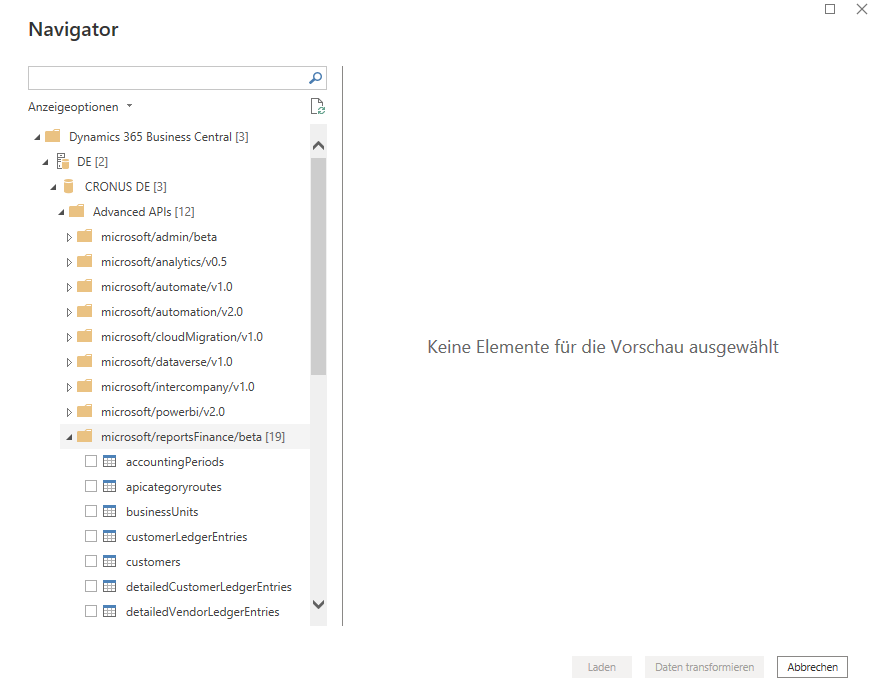Screen dimensions: 874x689
Task: Expand microsoft/powerbi/v2.0 with its arrow
Action: (x=69, y=413)
